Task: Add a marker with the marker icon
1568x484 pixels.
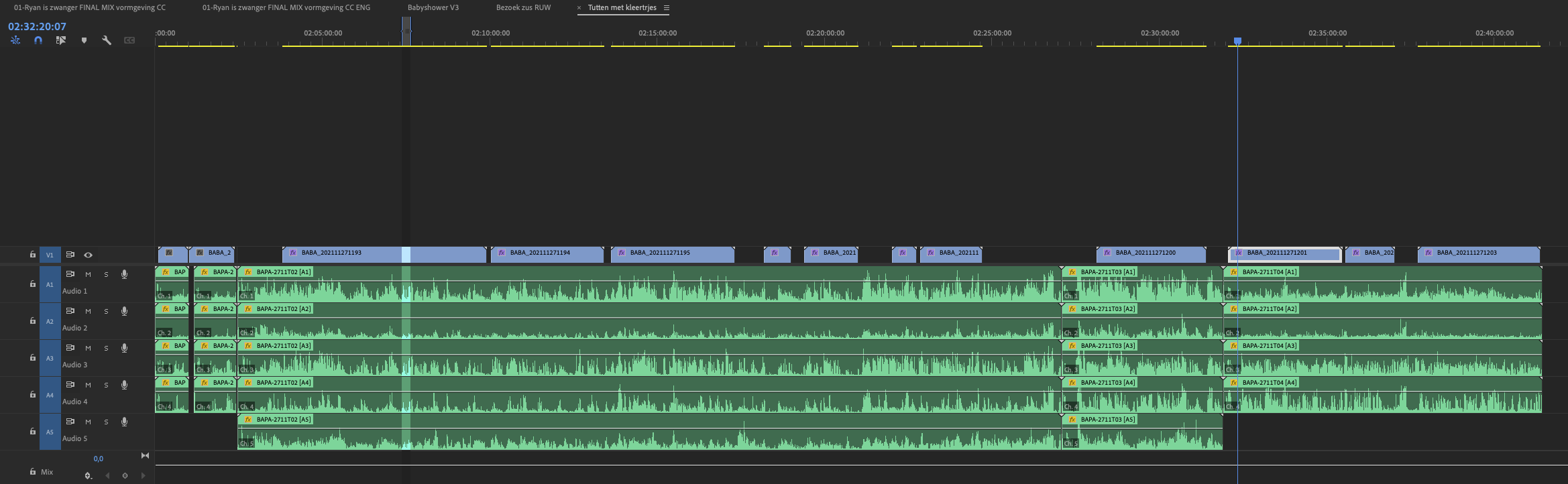Action: 84,40
